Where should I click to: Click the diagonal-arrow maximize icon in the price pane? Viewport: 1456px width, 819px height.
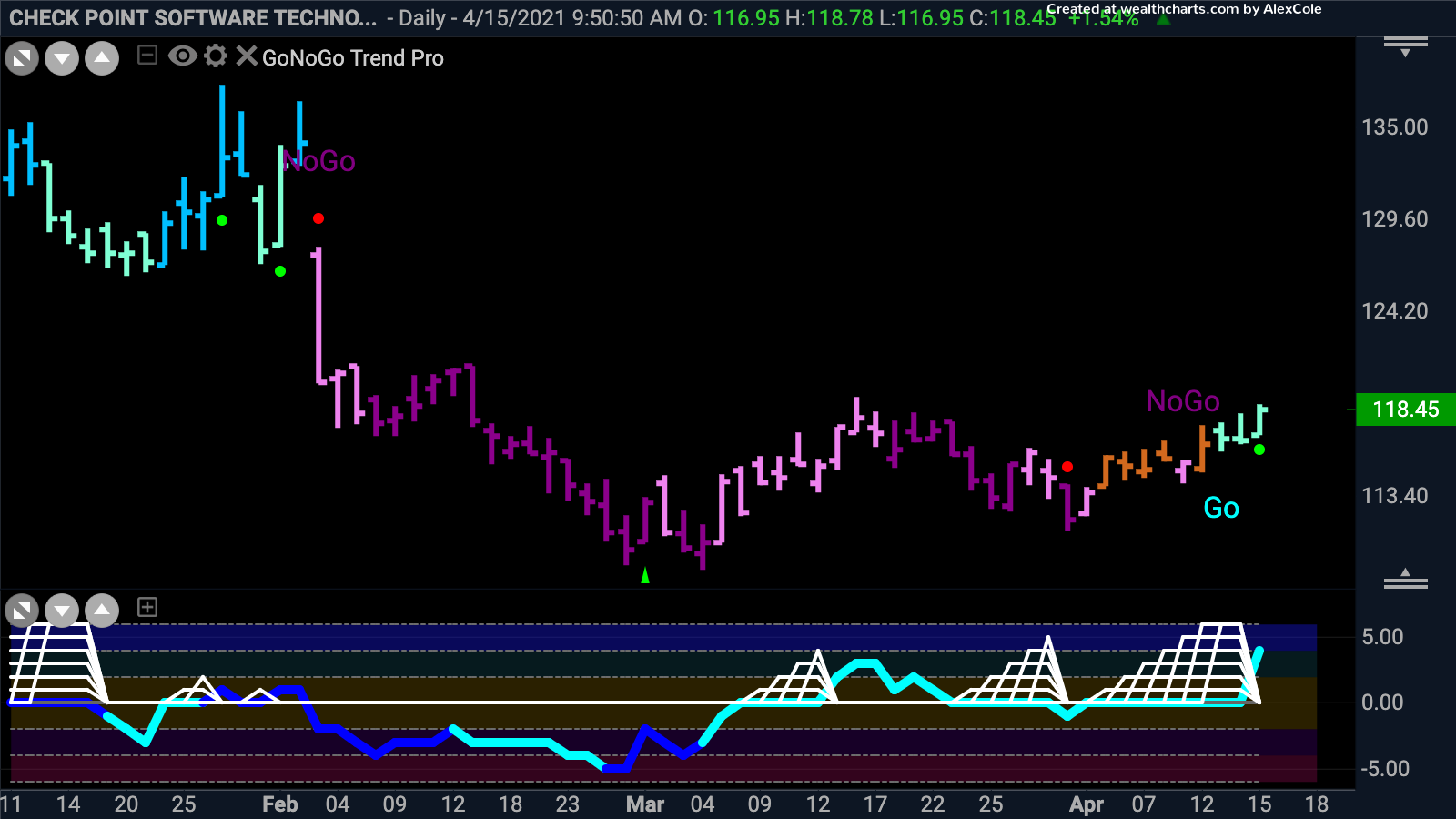tap(22, 59)
